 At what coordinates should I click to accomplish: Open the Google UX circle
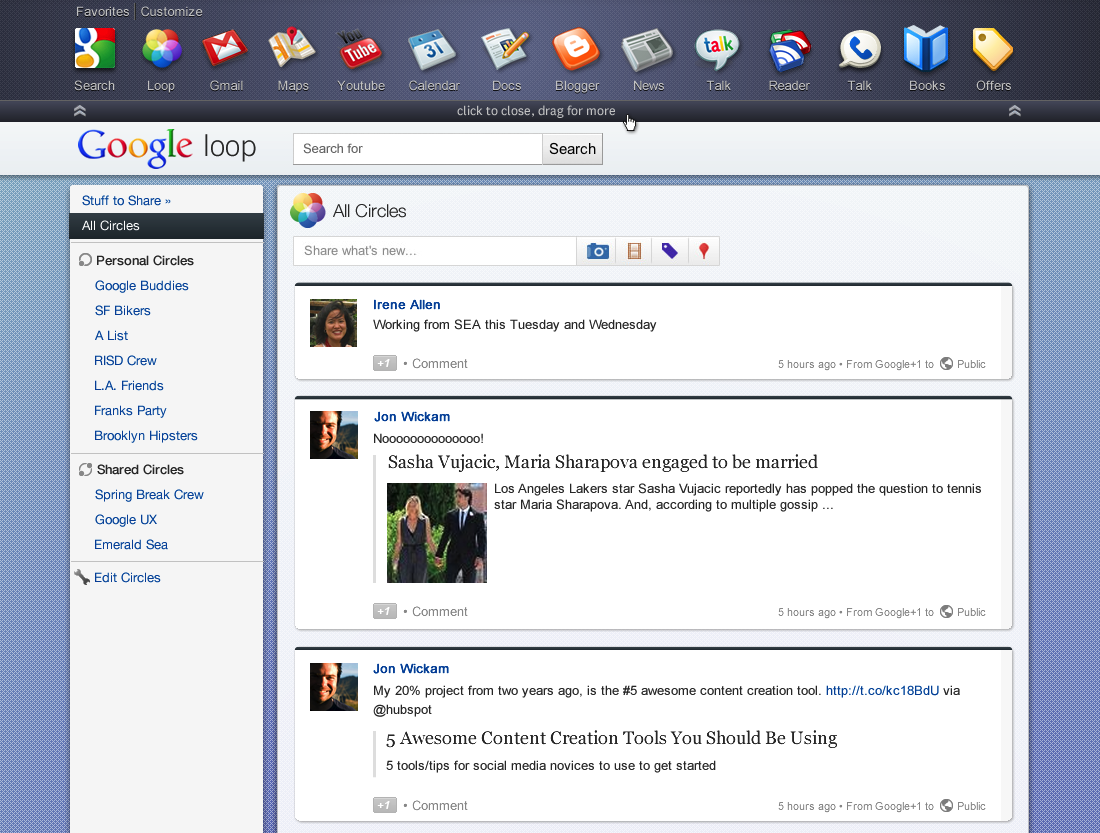(x=126, y=520)
